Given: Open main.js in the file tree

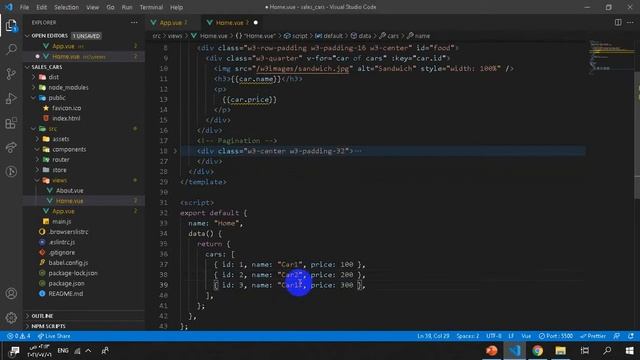Looking at the screenshot, I should tap(62, 221).
